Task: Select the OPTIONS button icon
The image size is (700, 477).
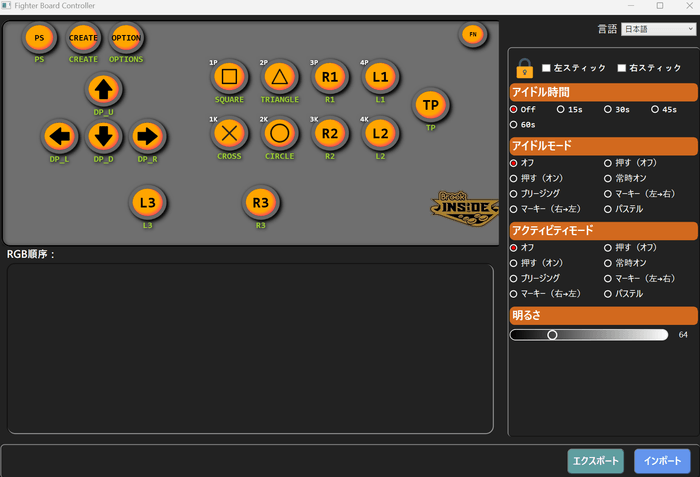Action: 126,38
